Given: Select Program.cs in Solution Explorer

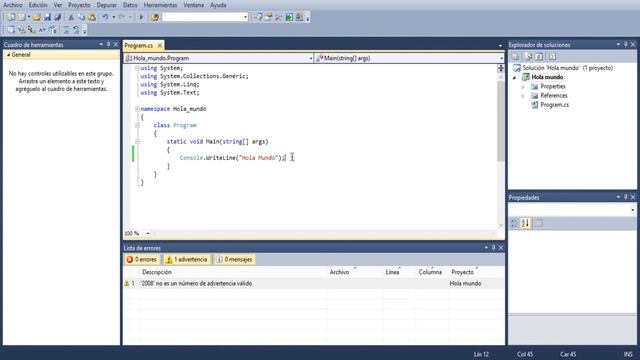Looking at the screenshot, I should pos(554,105).
